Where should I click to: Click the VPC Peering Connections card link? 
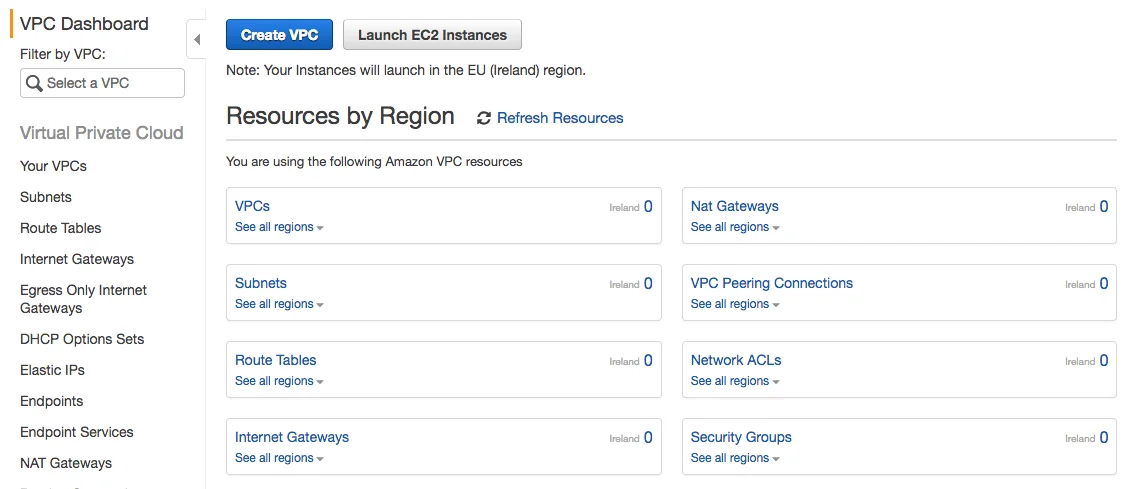772,283
